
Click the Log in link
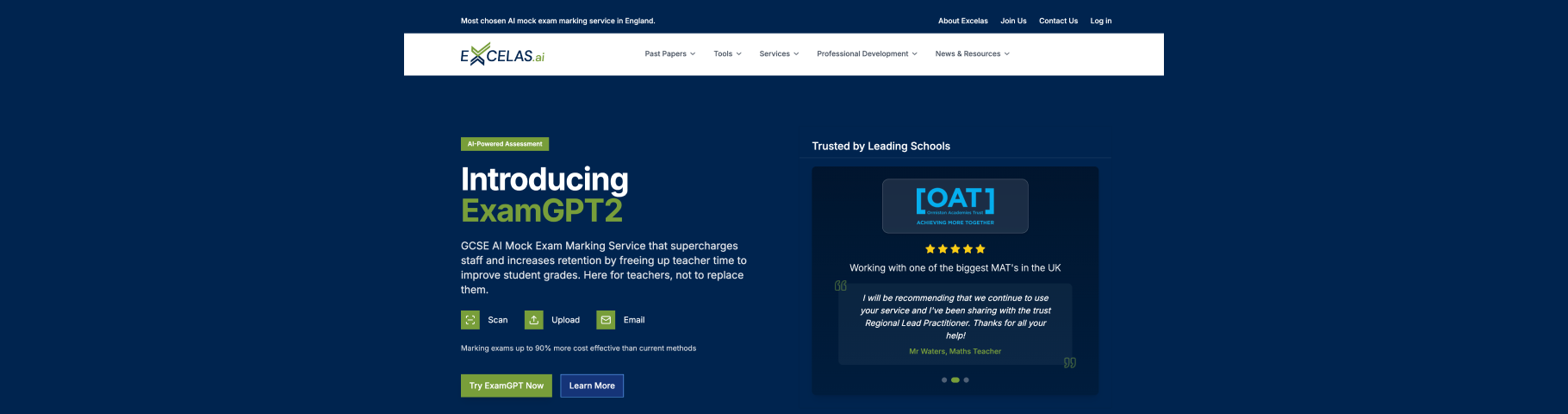tap(1100, 21)
